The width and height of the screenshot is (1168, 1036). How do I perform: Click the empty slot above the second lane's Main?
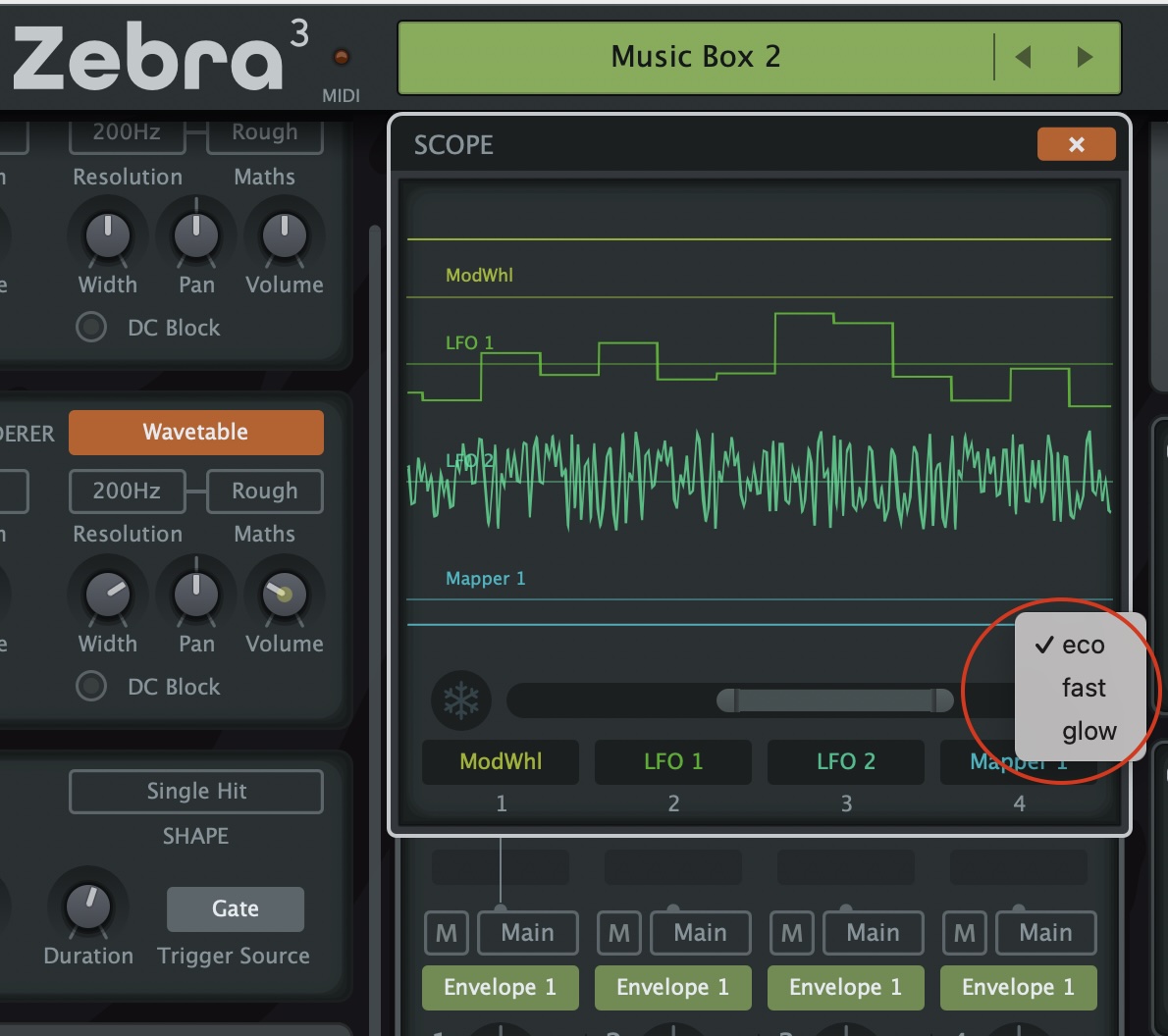(x=673, y=867)
